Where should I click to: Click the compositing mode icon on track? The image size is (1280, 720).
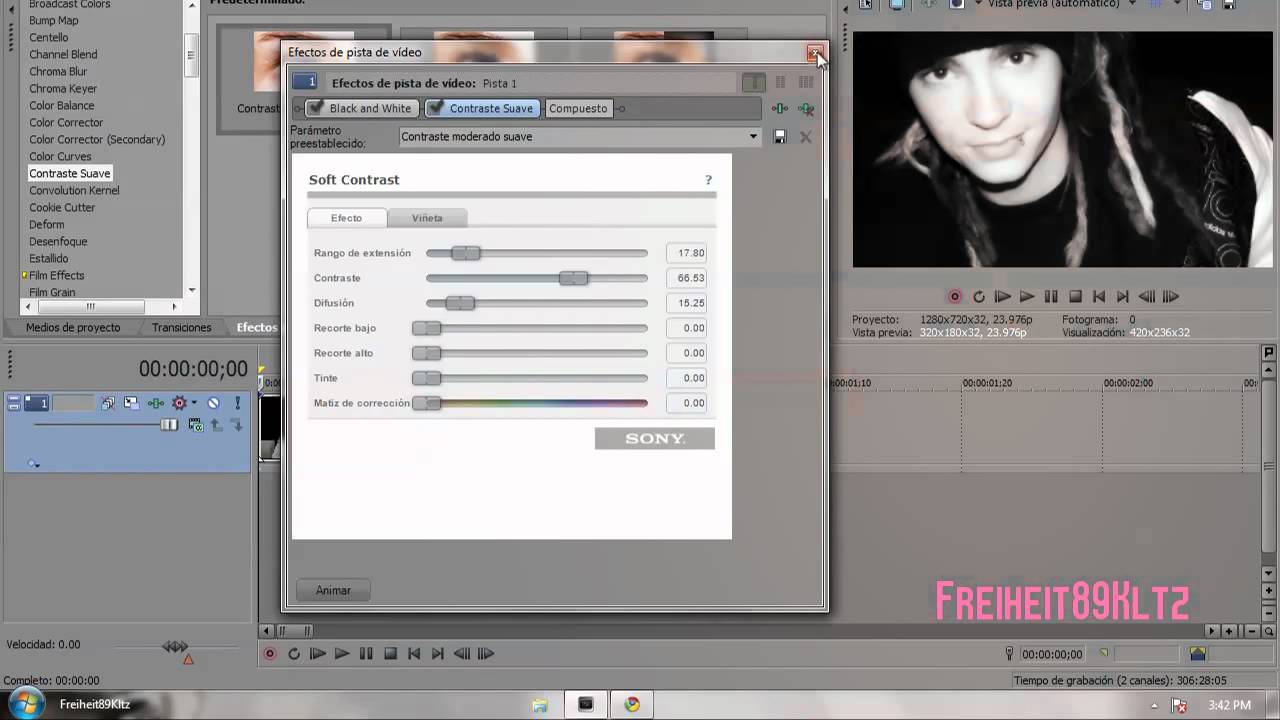(195, 425)
